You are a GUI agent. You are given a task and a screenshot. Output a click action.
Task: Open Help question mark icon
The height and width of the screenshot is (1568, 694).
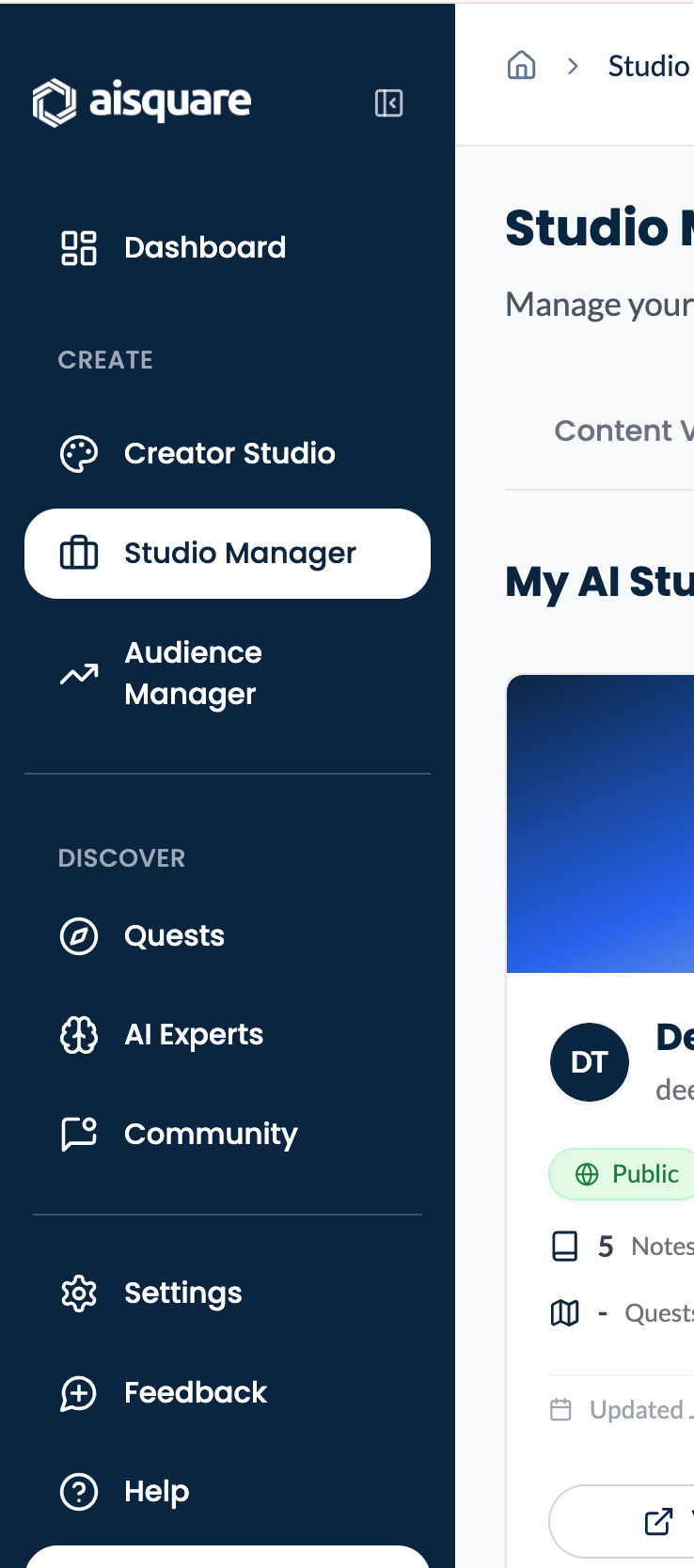click(x=79, y=1492)
